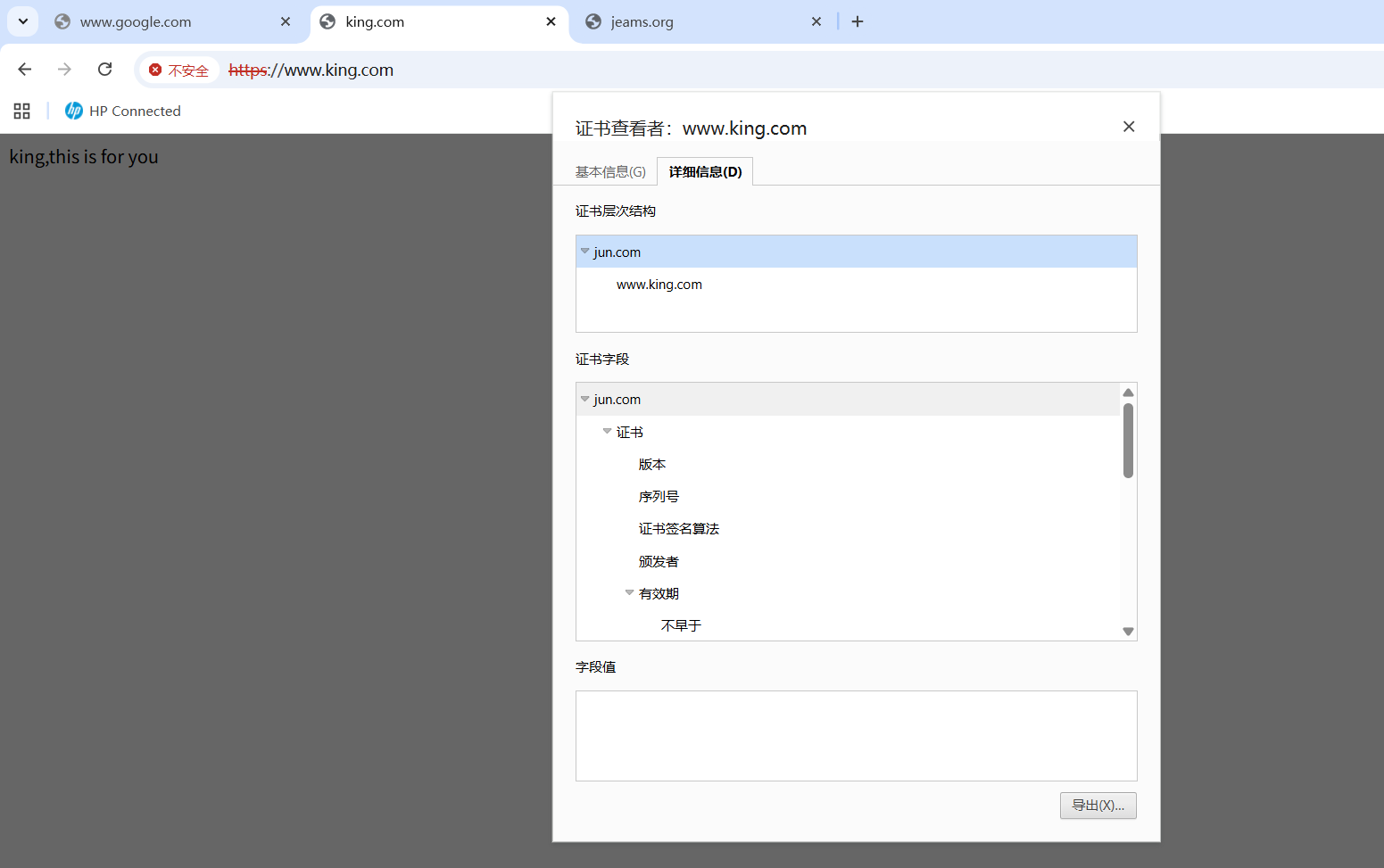Viewport: 1384px width, 868px height.
Task: Collapse the 证书 node triangle
Action: tap(607, 431)
